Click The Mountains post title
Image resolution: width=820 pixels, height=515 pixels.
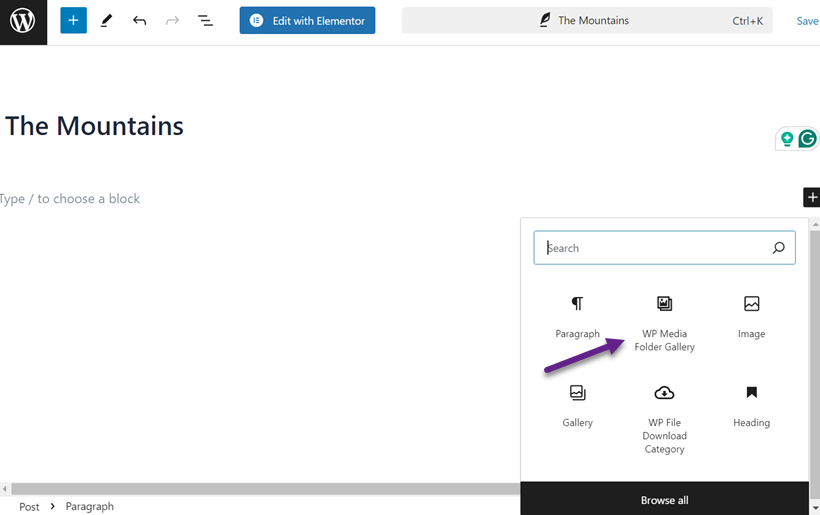94,126
